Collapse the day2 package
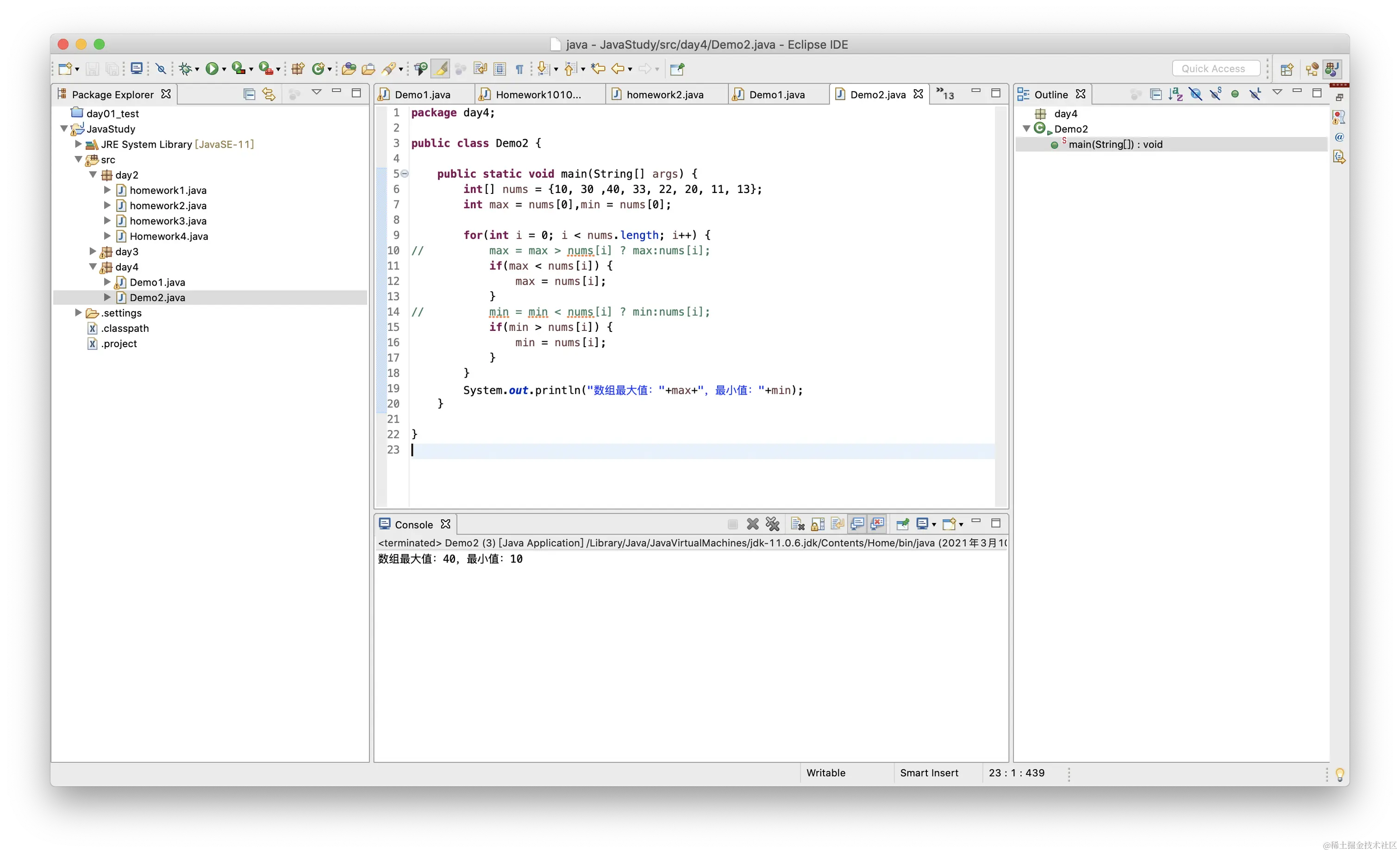 (93, 174)
